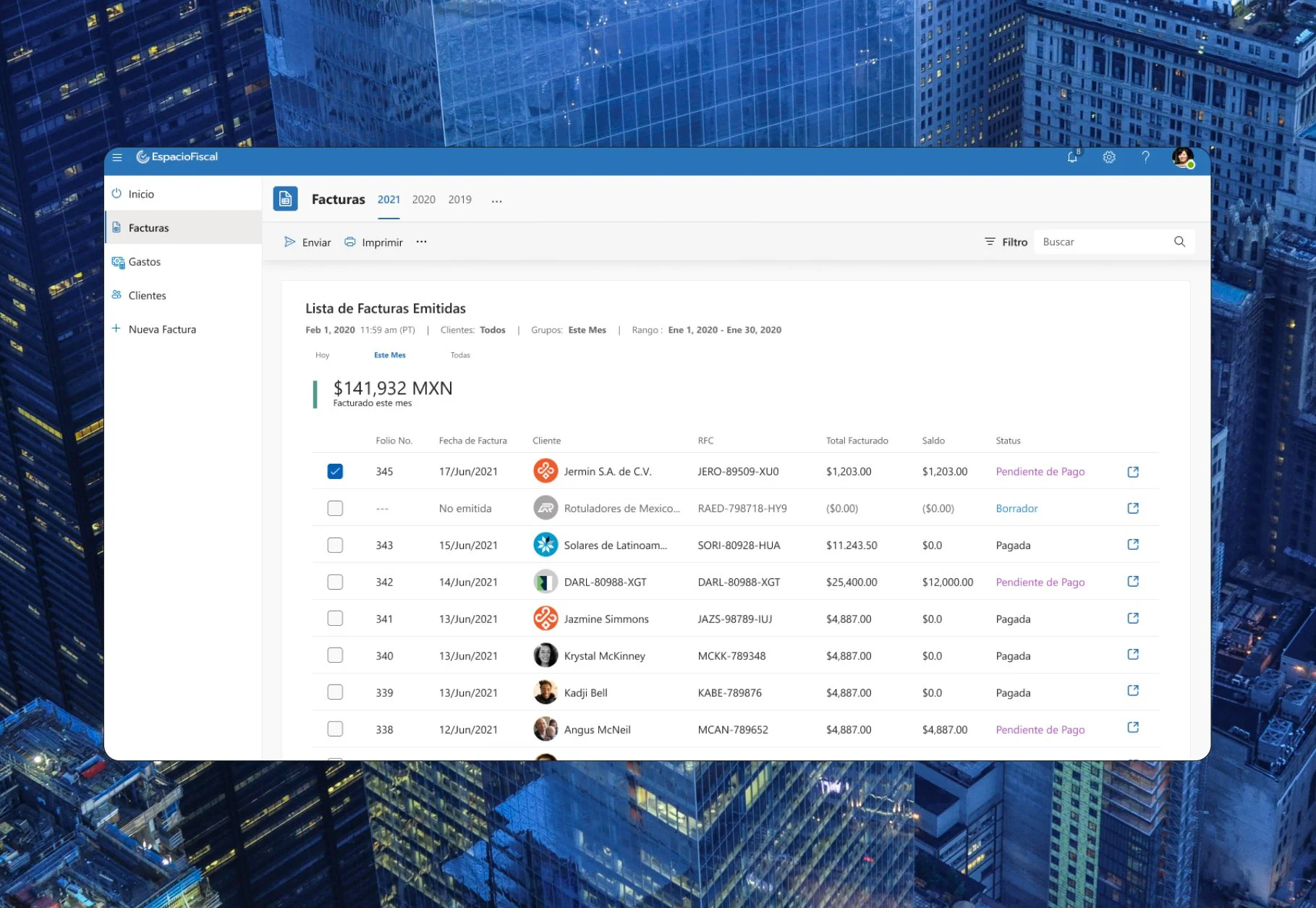Open invoice 339 external link icon
This screenshot has width=1316, height=908.
coord(1133,691)
